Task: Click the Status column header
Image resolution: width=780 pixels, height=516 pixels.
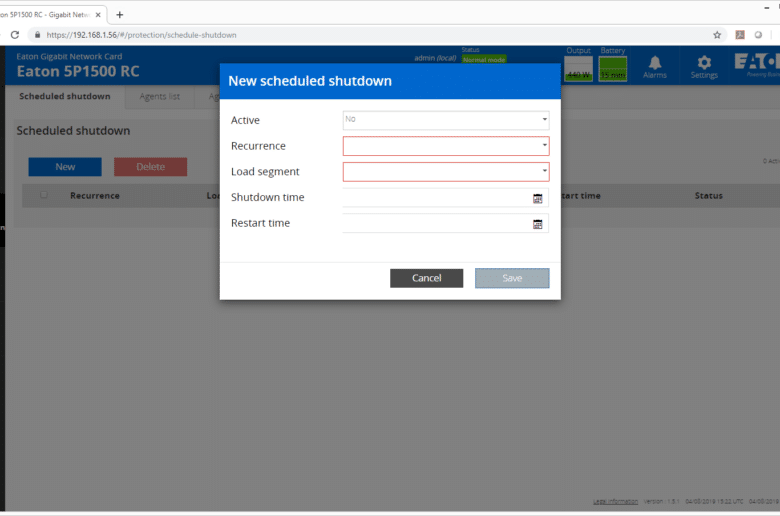Action: click(708, 196)
